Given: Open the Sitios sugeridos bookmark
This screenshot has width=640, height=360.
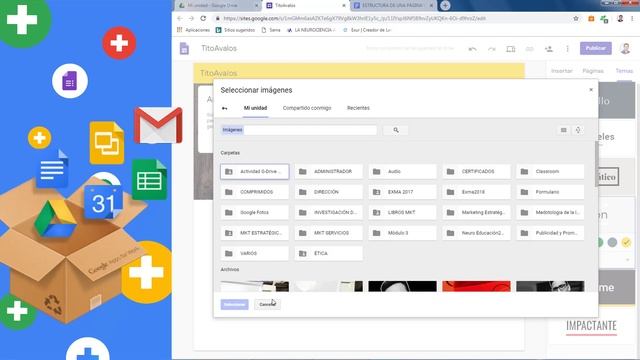Looking at the screenshot, I should tap(235, 30).
